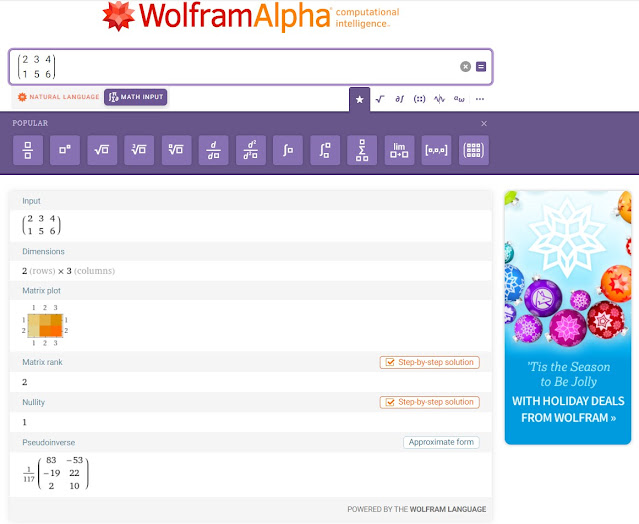Image resolution: width=639 pixels, height=524 pixels.
Task: Show Approximate form of Pseudoinverse
Action: (441, 442)
